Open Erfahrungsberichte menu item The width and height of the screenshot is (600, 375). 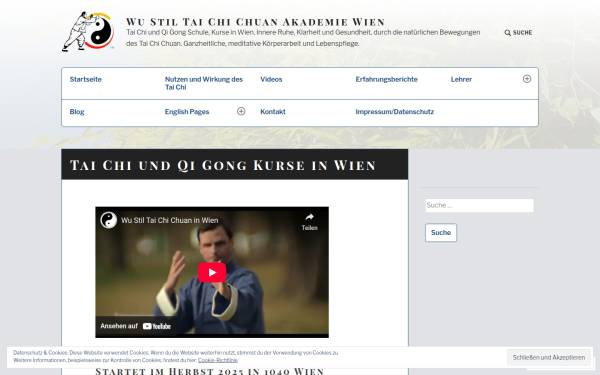[386, 80]
